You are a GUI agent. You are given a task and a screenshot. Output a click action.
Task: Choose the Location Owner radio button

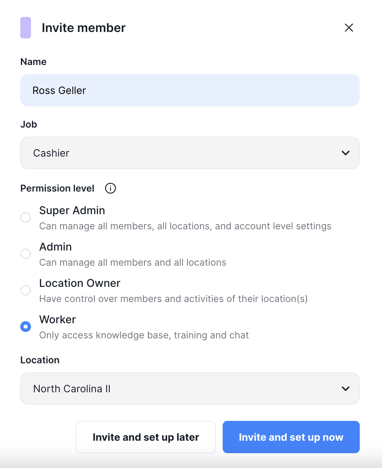(26, 290)
